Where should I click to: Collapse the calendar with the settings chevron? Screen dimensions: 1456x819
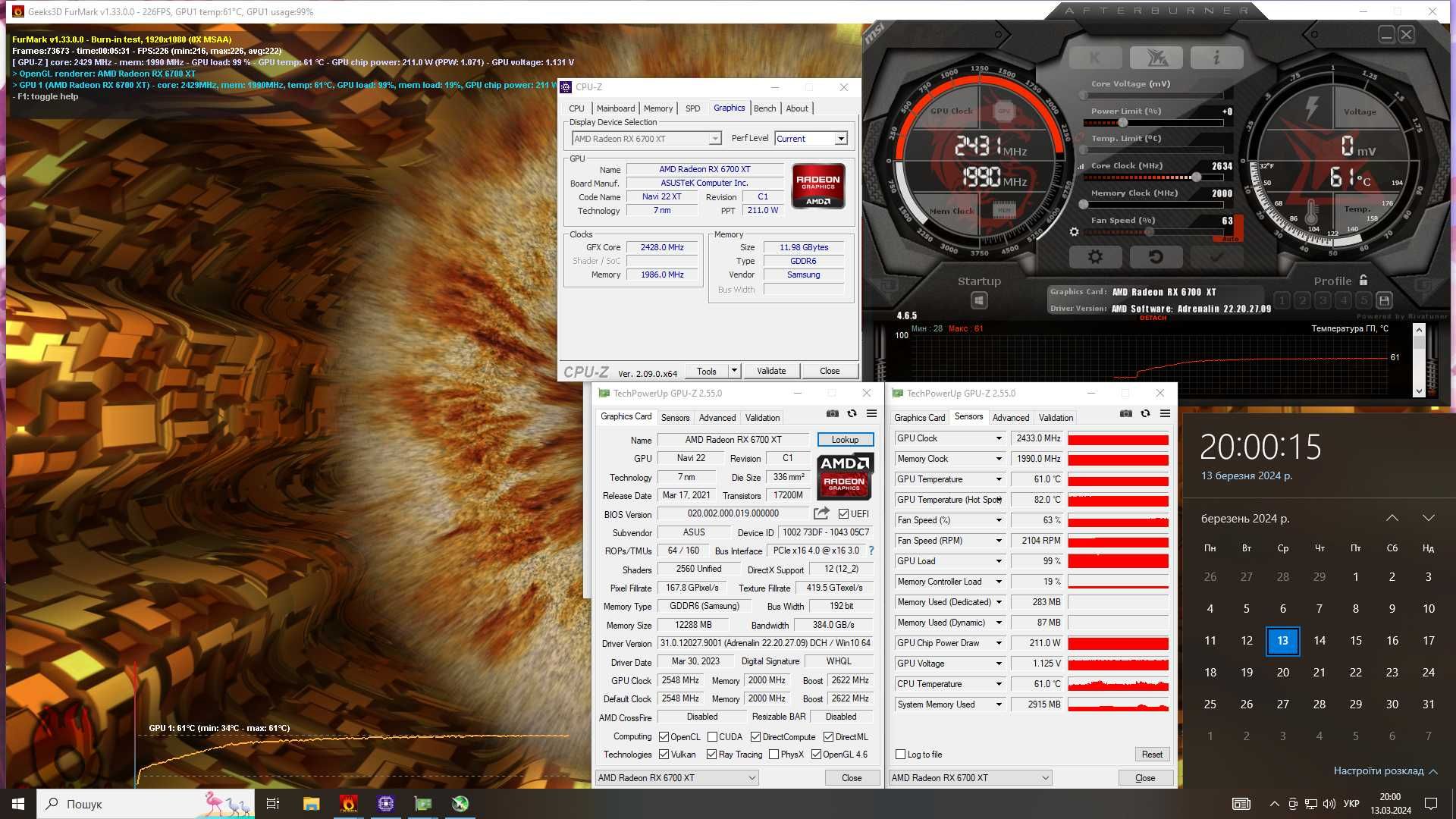point(1433,771)
